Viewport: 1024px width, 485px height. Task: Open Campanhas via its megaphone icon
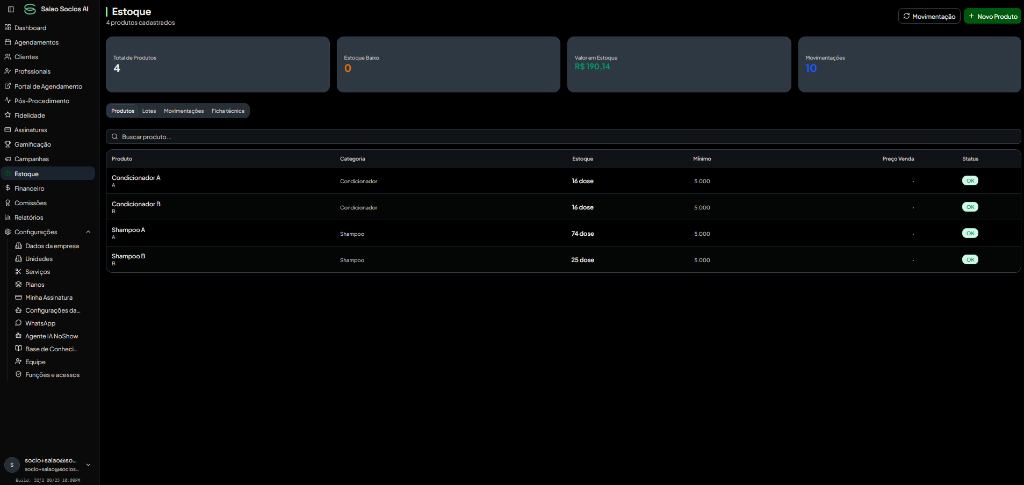click(x=7, y=159)
